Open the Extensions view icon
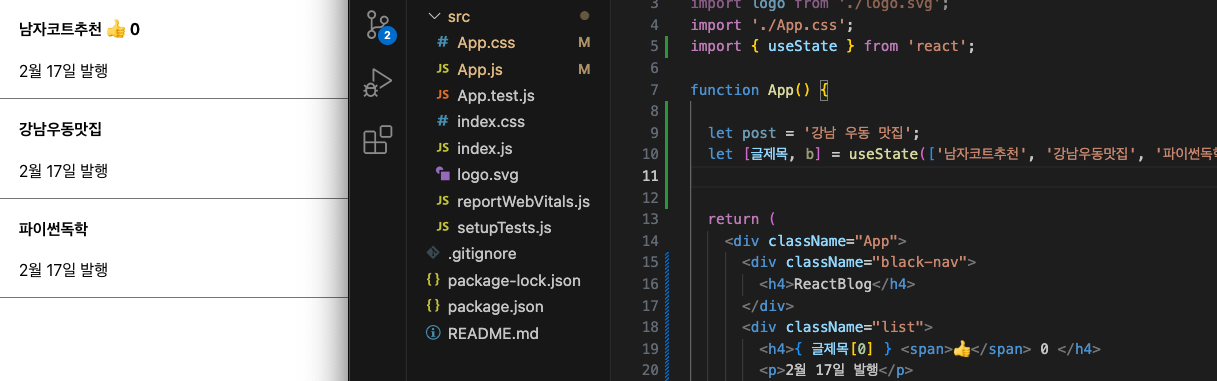1217x381 pixels. click(377, 140)
